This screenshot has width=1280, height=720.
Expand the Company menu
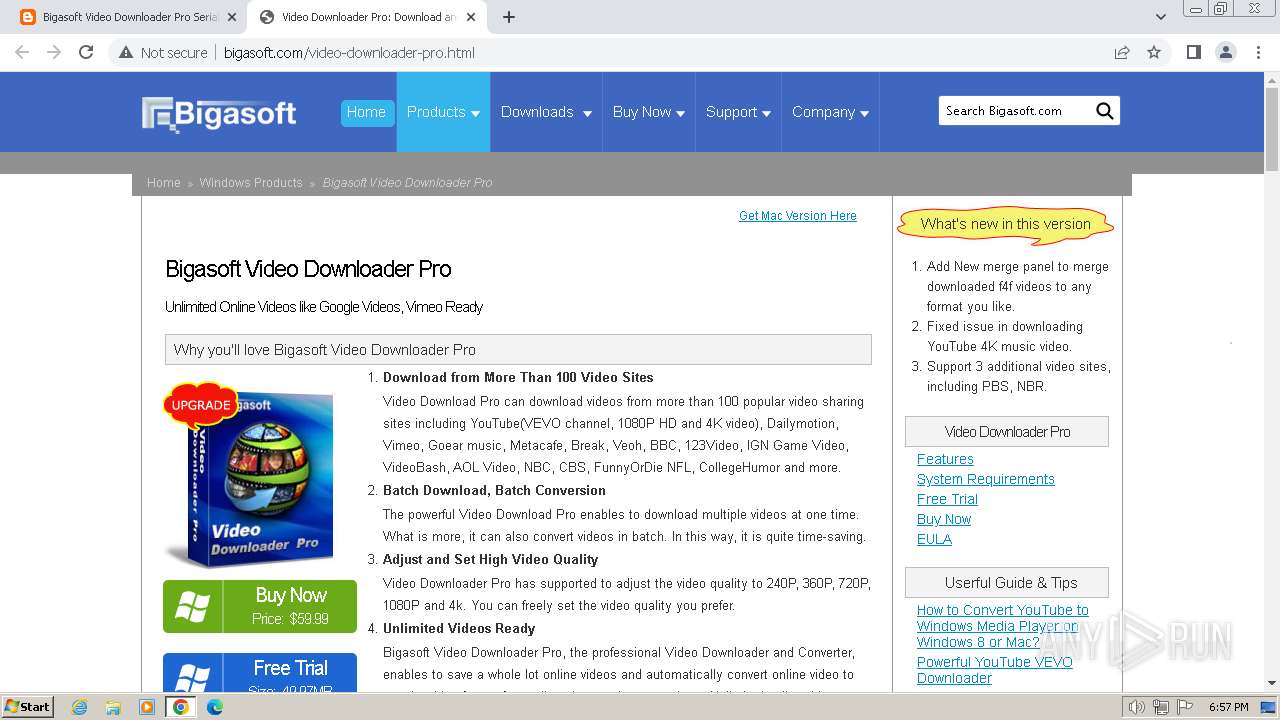coord(830,112)
